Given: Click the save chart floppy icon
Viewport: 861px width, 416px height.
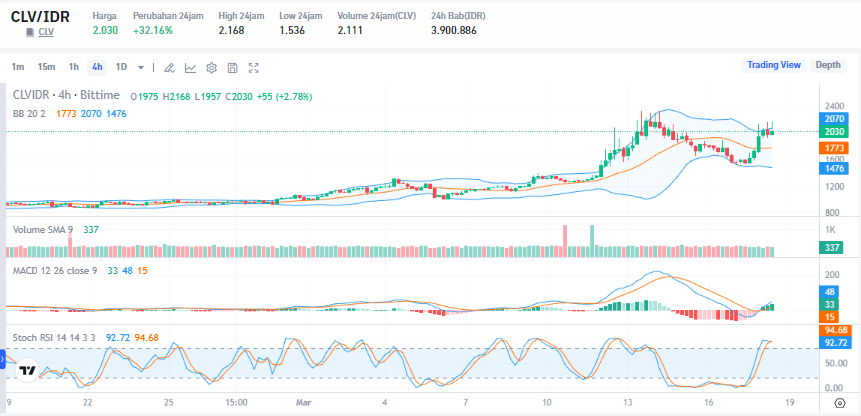Looking at the screenshot, I should (x=232, y=67).
